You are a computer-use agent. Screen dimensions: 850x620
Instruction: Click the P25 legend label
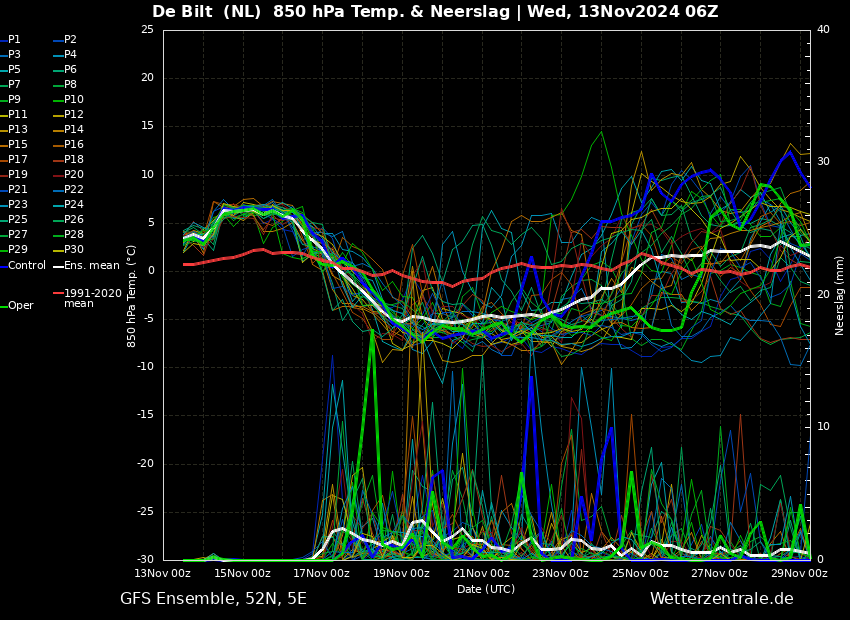pos(18,220)
